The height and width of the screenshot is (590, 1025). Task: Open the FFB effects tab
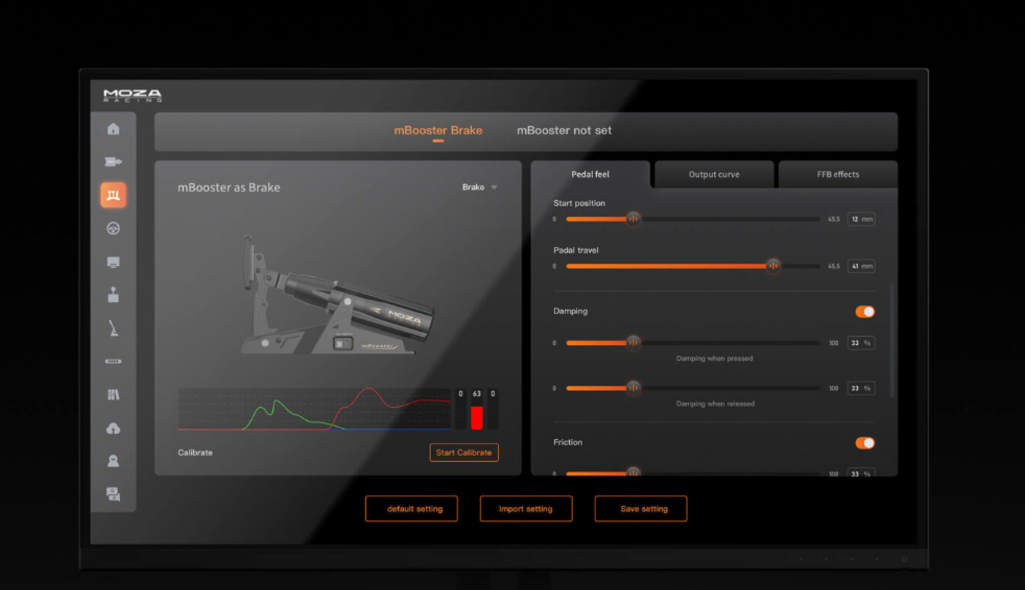point(838,174)
